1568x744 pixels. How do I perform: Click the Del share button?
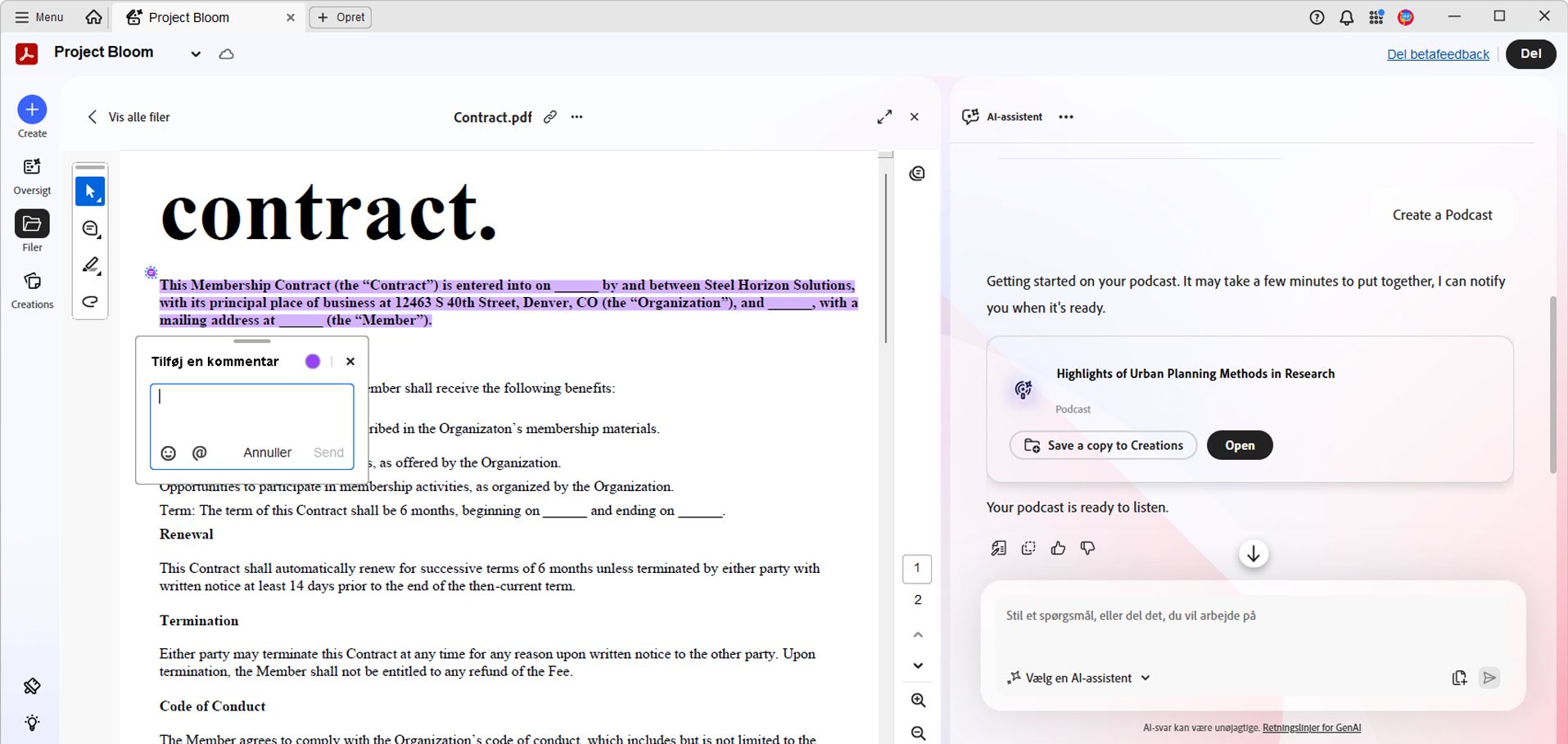tap(1530, 54)
